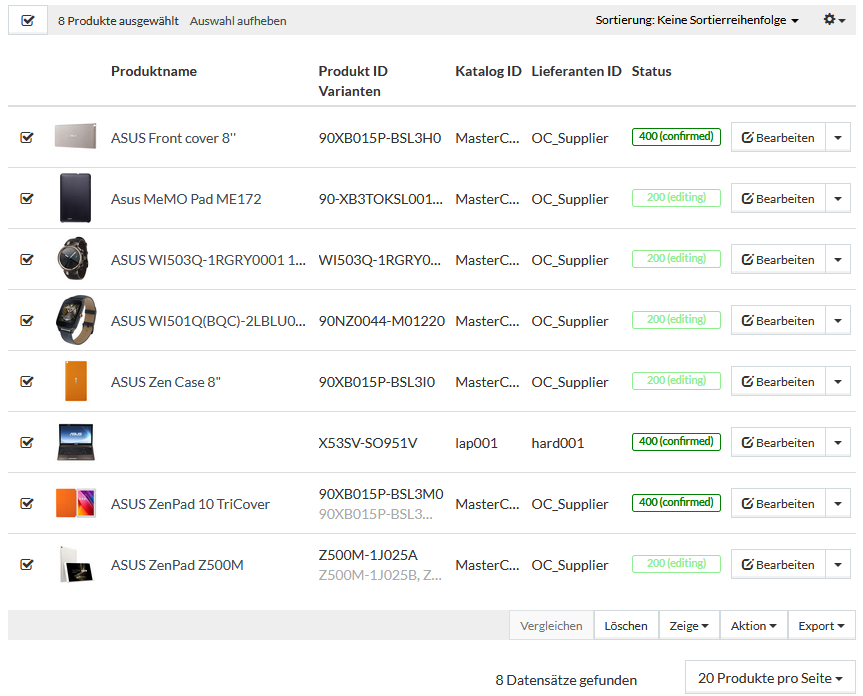Open ASUS ZenPad Z500M thumbnail
Screen dimensions: 863x696
tap(76, 564)
